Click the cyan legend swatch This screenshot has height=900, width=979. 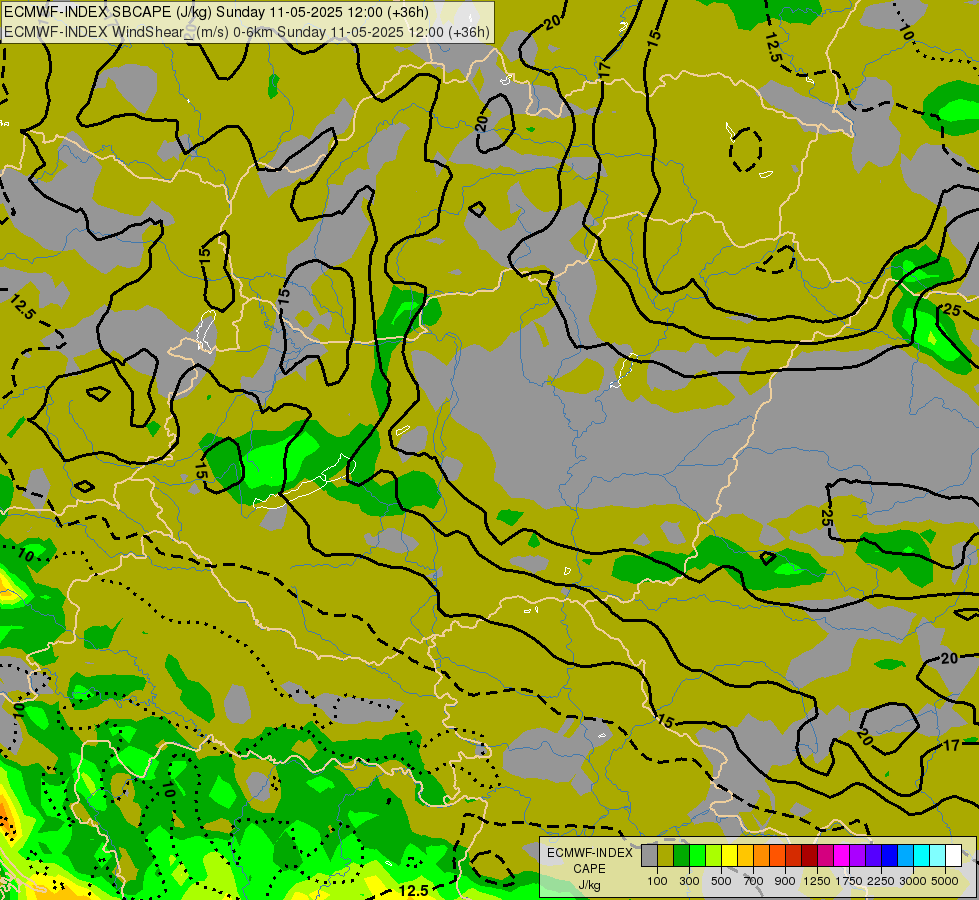922,856
